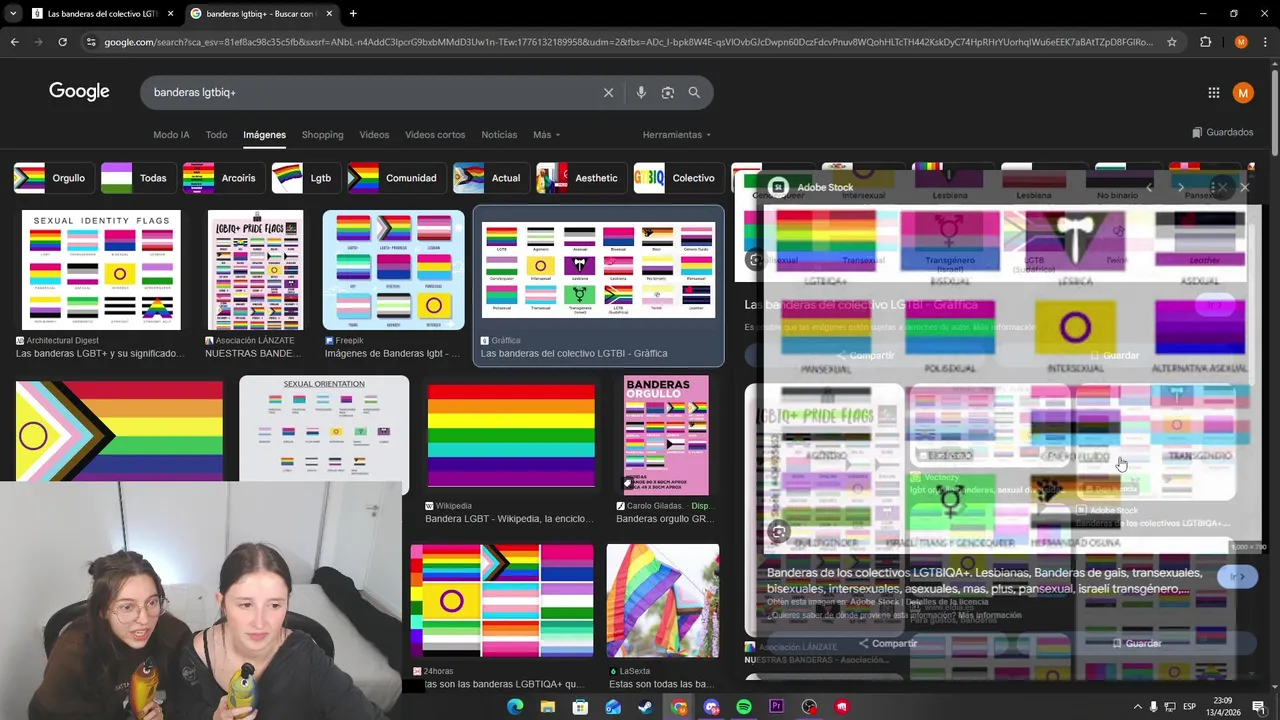The image size is (1280, 720).
Task: Open the Wikipedia rainbow flag image
Action: 511,436
